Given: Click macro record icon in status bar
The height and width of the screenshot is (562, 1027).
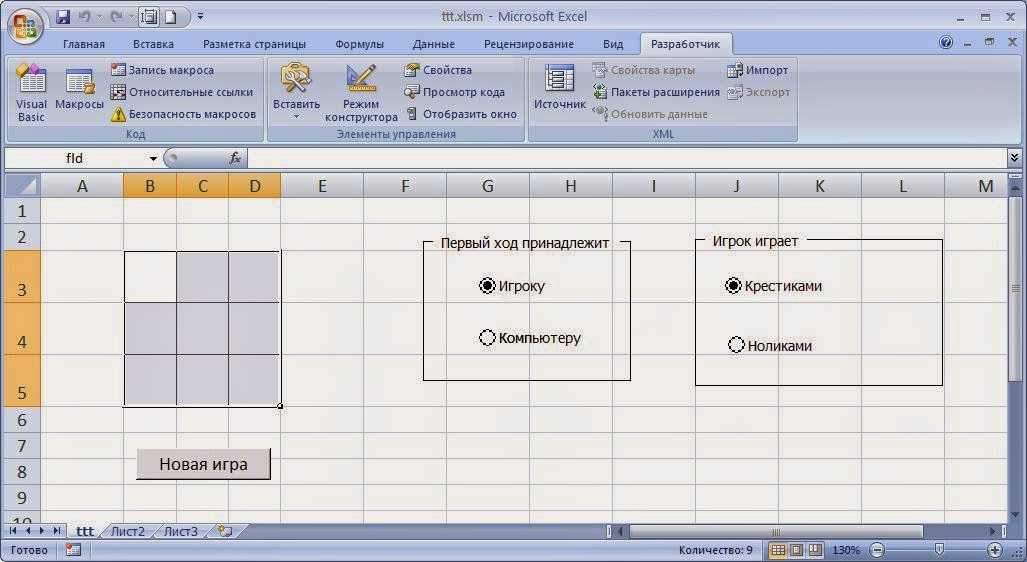Looking at the screenshot, I should click(73, 550).
